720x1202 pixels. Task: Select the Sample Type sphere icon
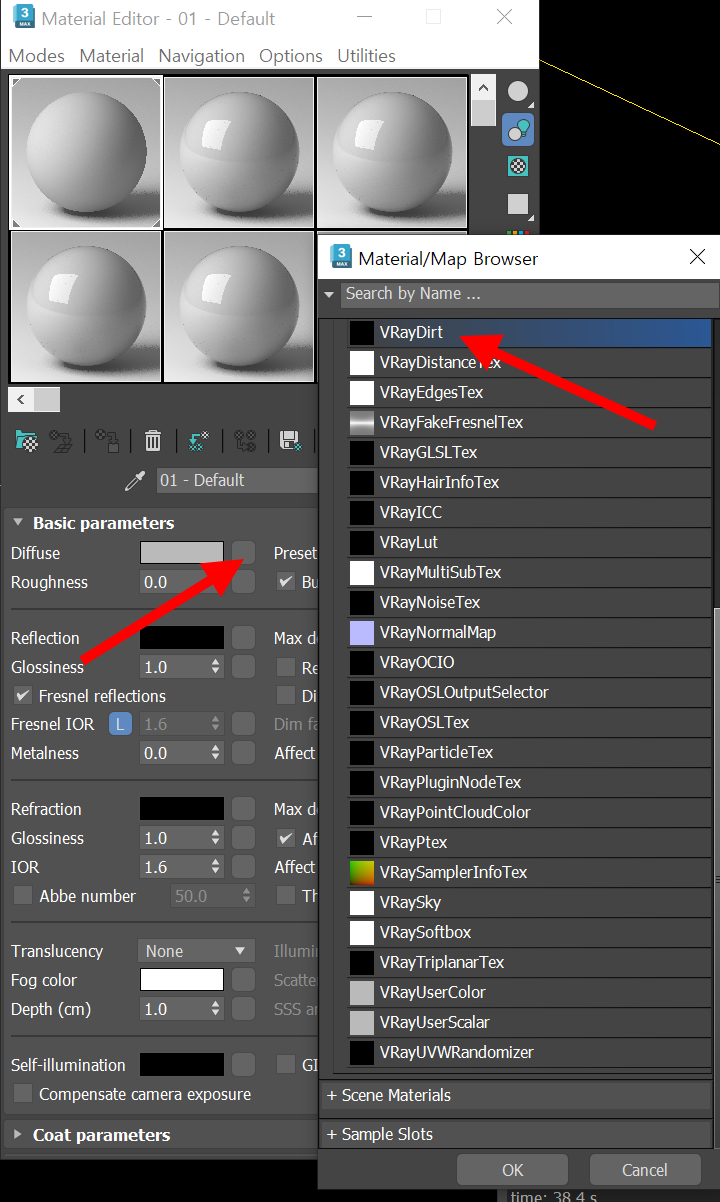tap(518, 92)
